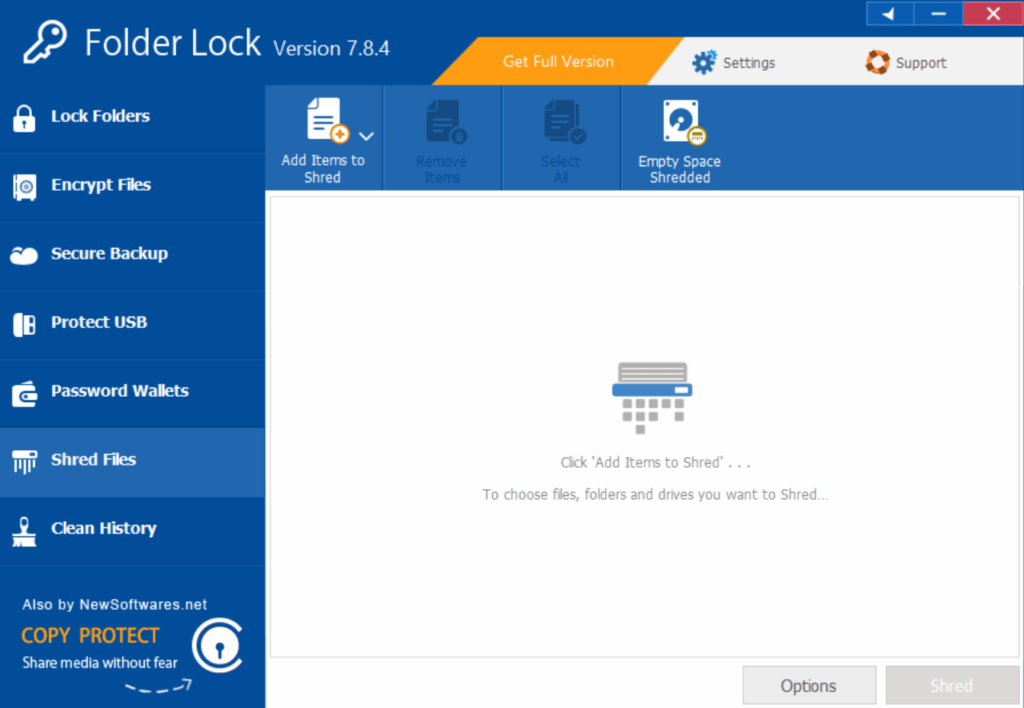This screenshot has width=1024, height=708.
Task: Click the Select All toolbar icon
Action: click(x=565, y=121)
